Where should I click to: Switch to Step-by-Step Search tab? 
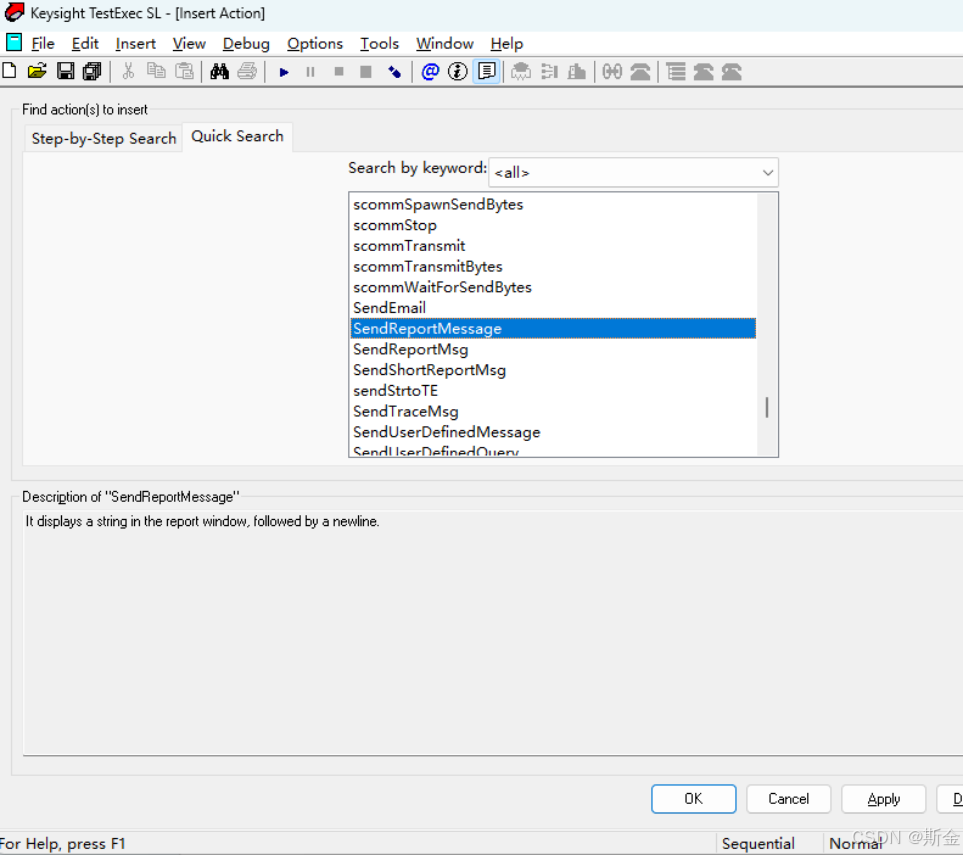(x=104, y=138)
